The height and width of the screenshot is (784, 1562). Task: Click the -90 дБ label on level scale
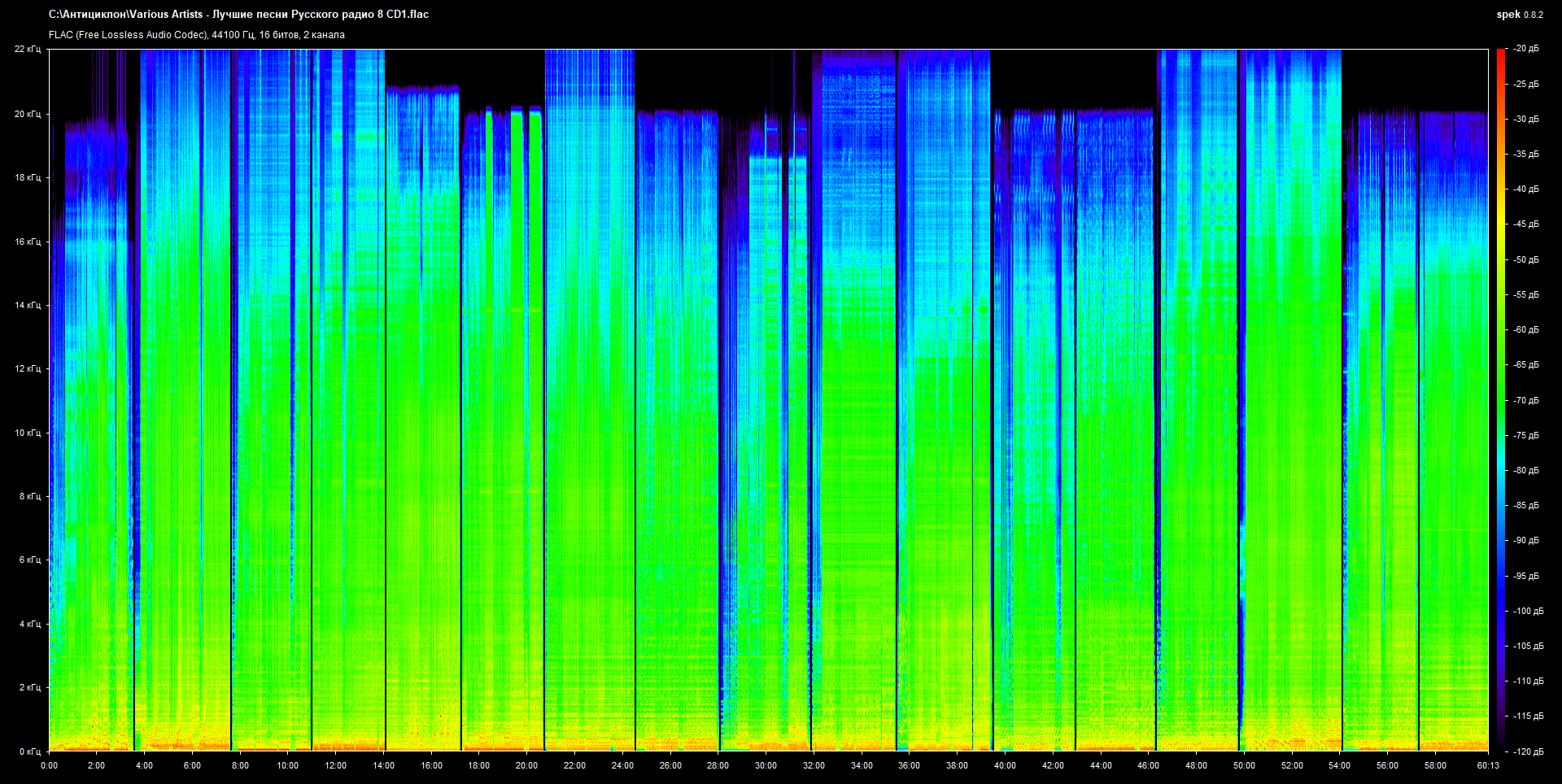click(1526, 541)
